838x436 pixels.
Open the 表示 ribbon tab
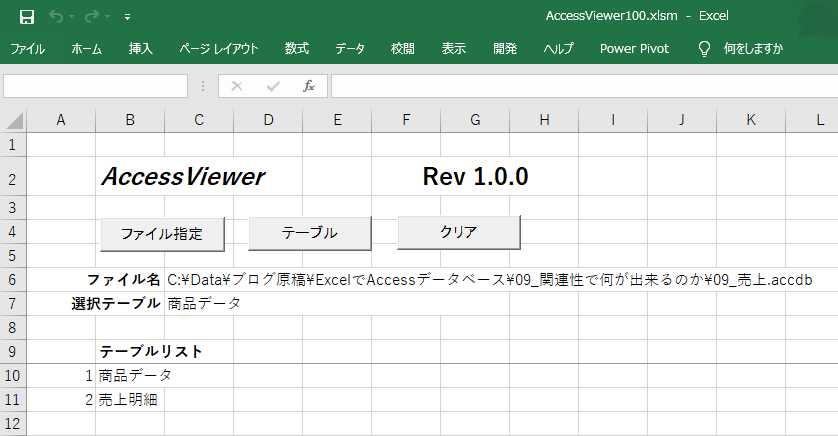coord(454,49)
